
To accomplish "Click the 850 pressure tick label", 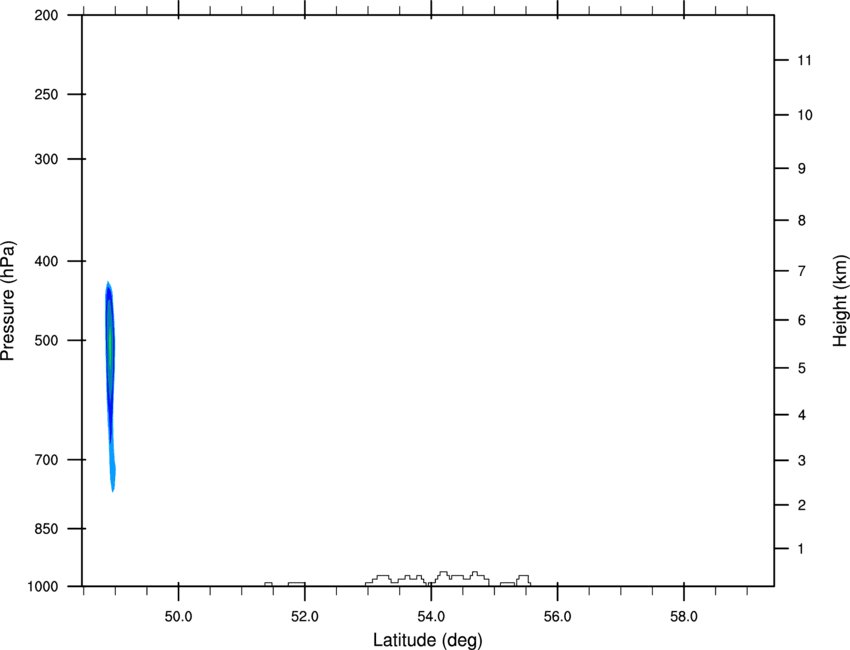I will tap(46, 529).
